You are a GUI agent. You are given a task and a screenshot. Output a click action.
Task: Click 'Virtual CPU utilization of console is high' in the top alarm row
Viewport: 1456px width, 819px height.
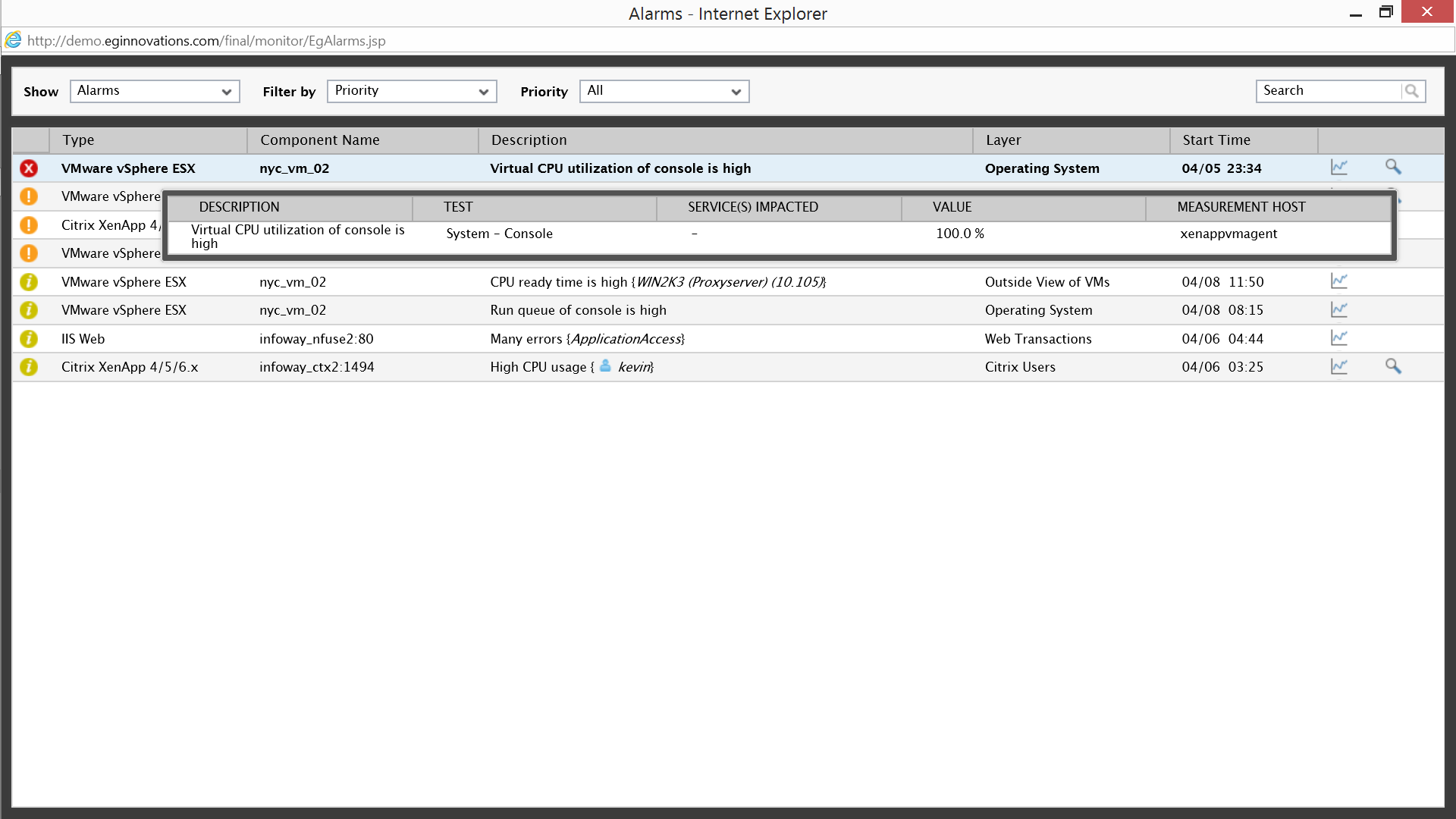point(620,168)
